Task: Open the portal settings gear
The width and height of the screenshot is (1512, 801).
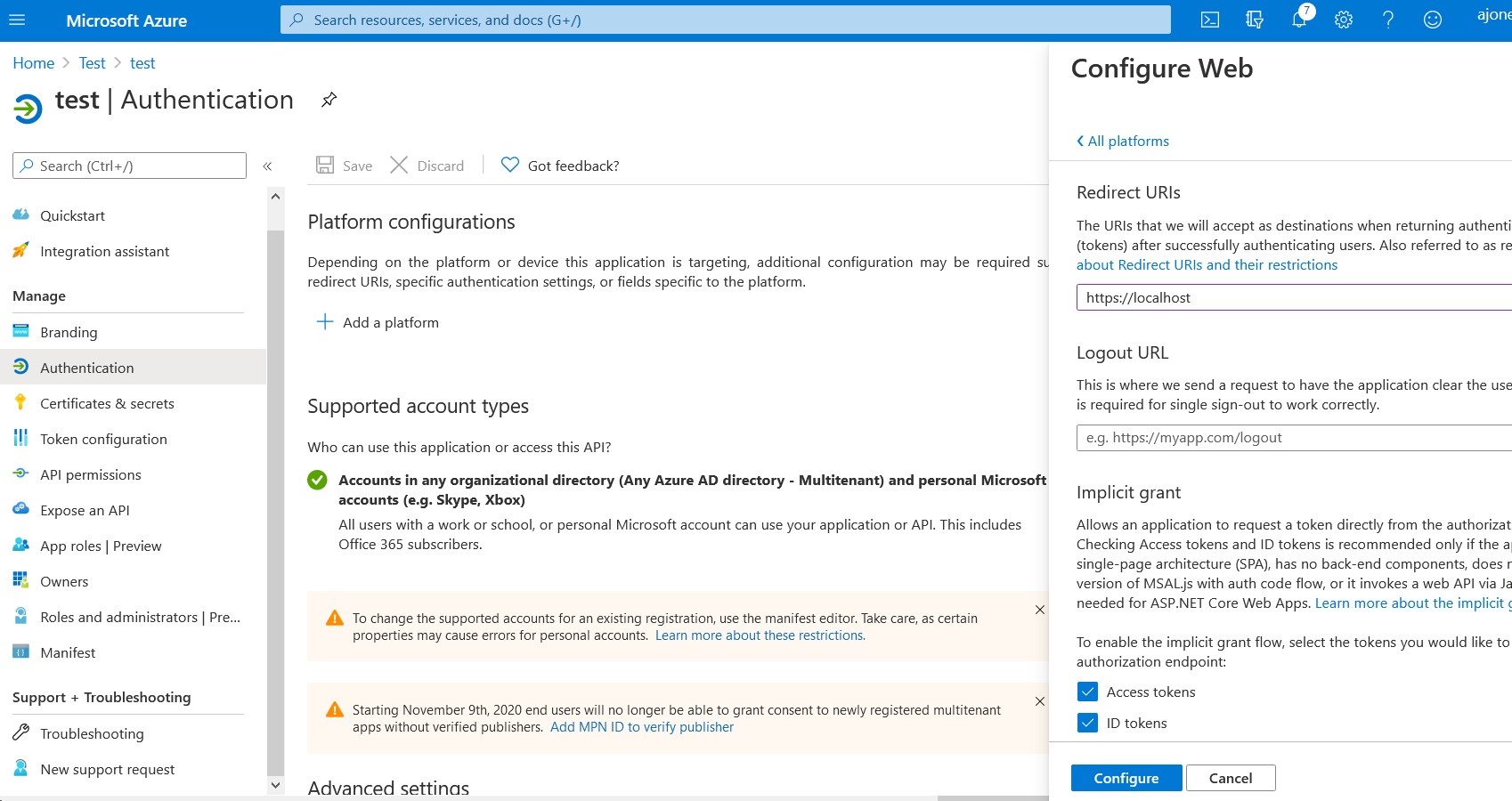Action: (1344, 20)
